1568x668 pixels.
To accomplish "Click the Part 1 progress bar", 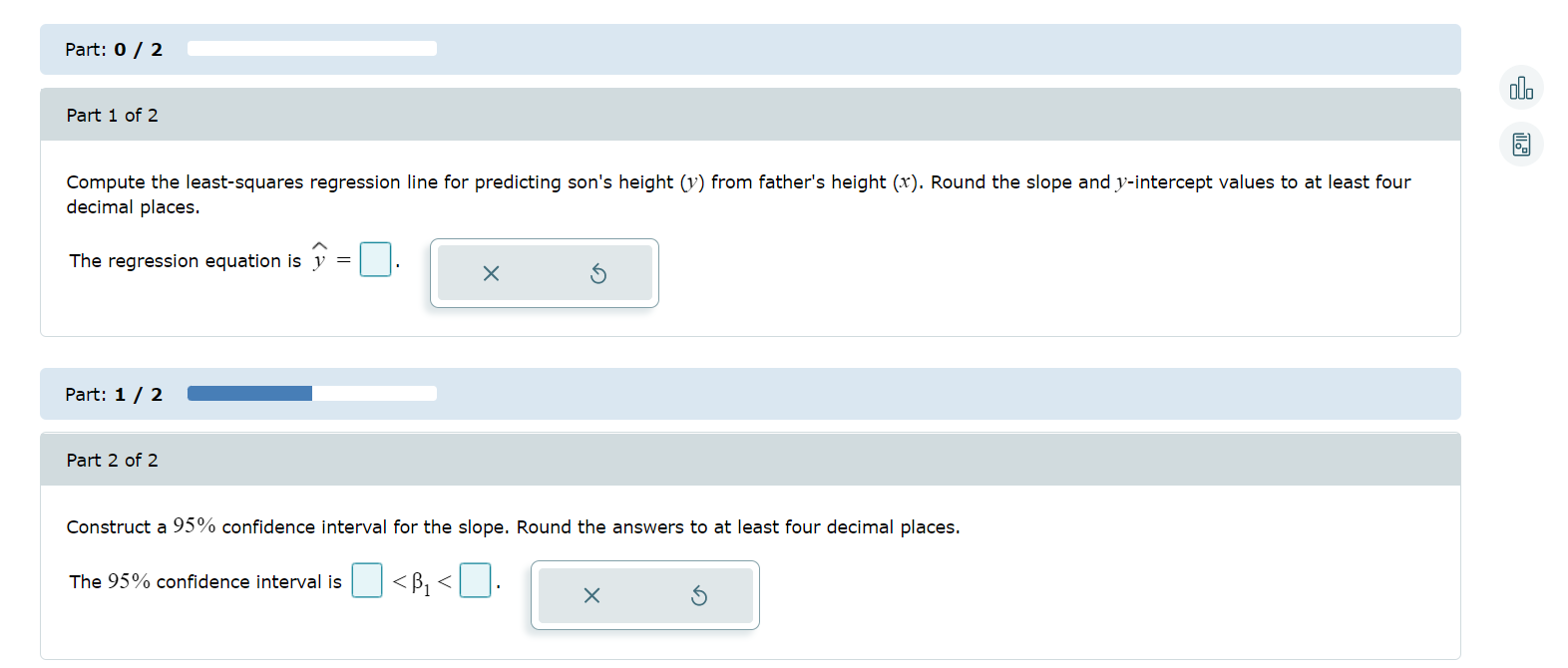I will (311, 47).
